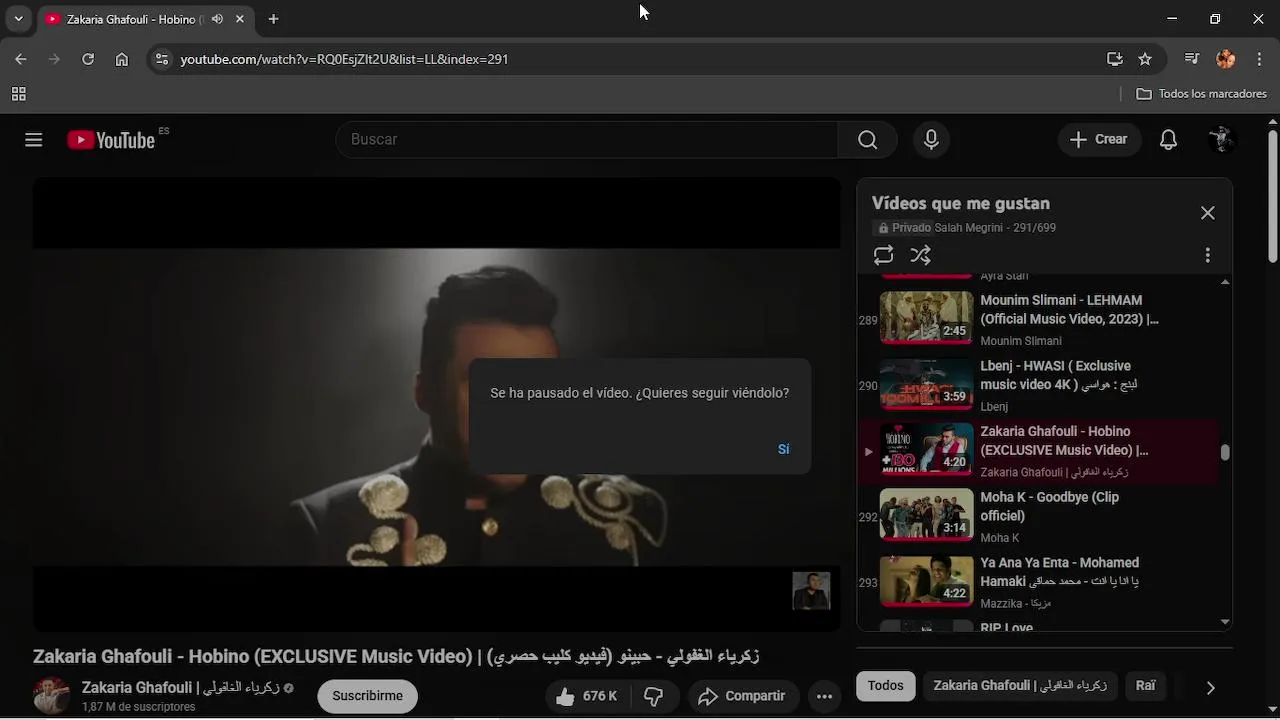This screenshot has width=1280, height=720.
Task: Click the end-card channel thumbnail in video
Action: pyautogui.click(x=811, y=590)
